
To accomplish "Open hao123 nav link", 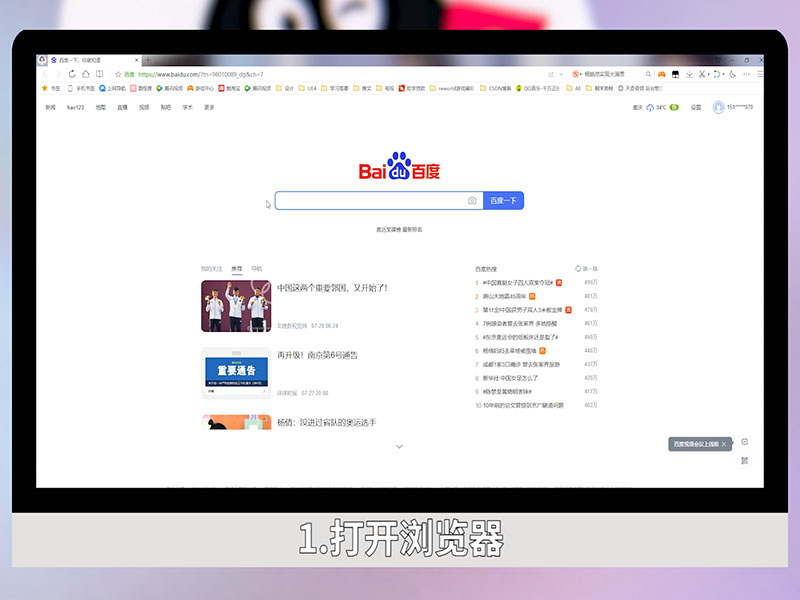I will (x=76, y=108).
